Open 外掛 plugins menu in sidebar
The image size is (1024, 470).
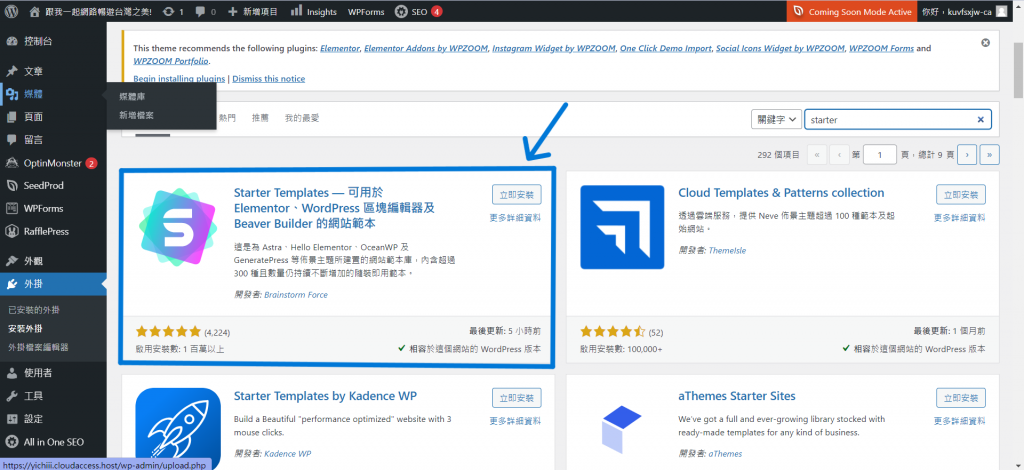(x=53, y=284)
